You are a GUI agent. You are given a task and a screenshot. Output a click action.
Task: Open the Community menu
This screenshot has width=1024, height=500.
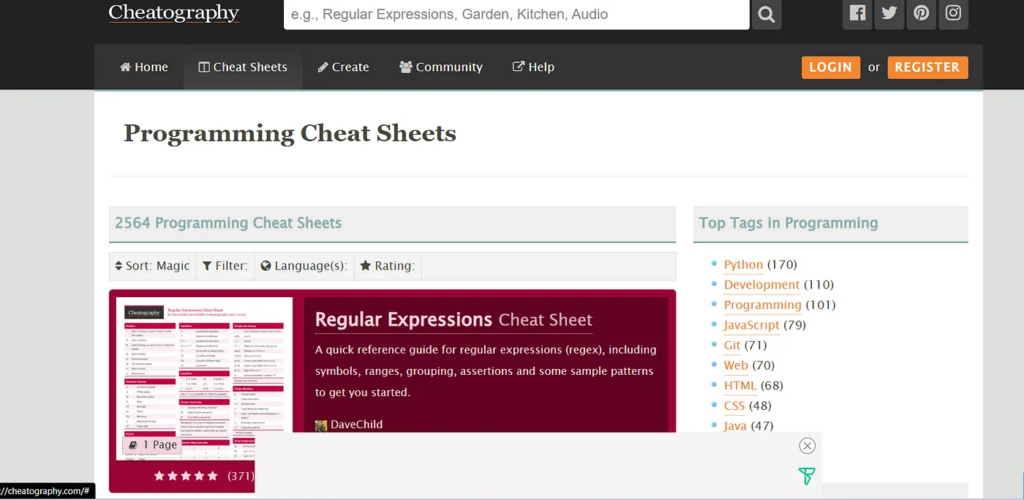[x=441, y=67]
